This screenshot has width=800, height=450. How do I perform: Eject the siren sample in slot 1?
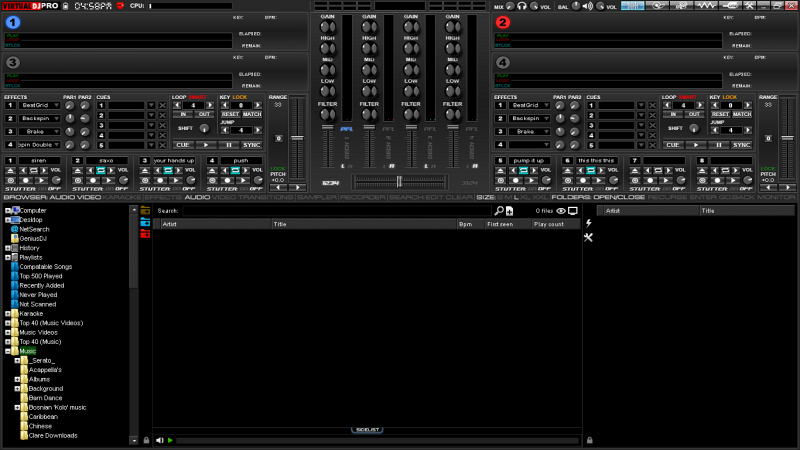[x=10, y=170]
